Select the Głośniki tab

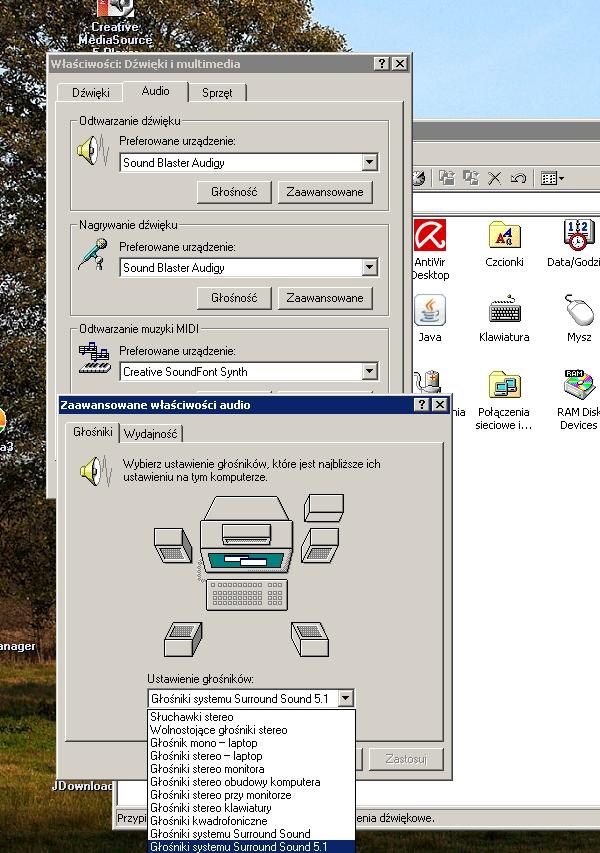tap(92, 432)
